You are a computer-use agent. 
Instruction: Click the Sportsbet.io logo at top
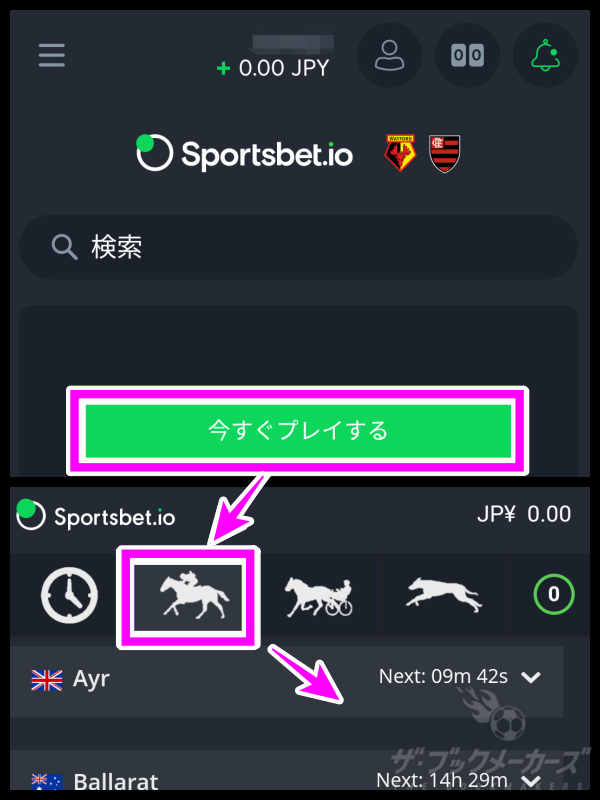[x=244, y=153]
